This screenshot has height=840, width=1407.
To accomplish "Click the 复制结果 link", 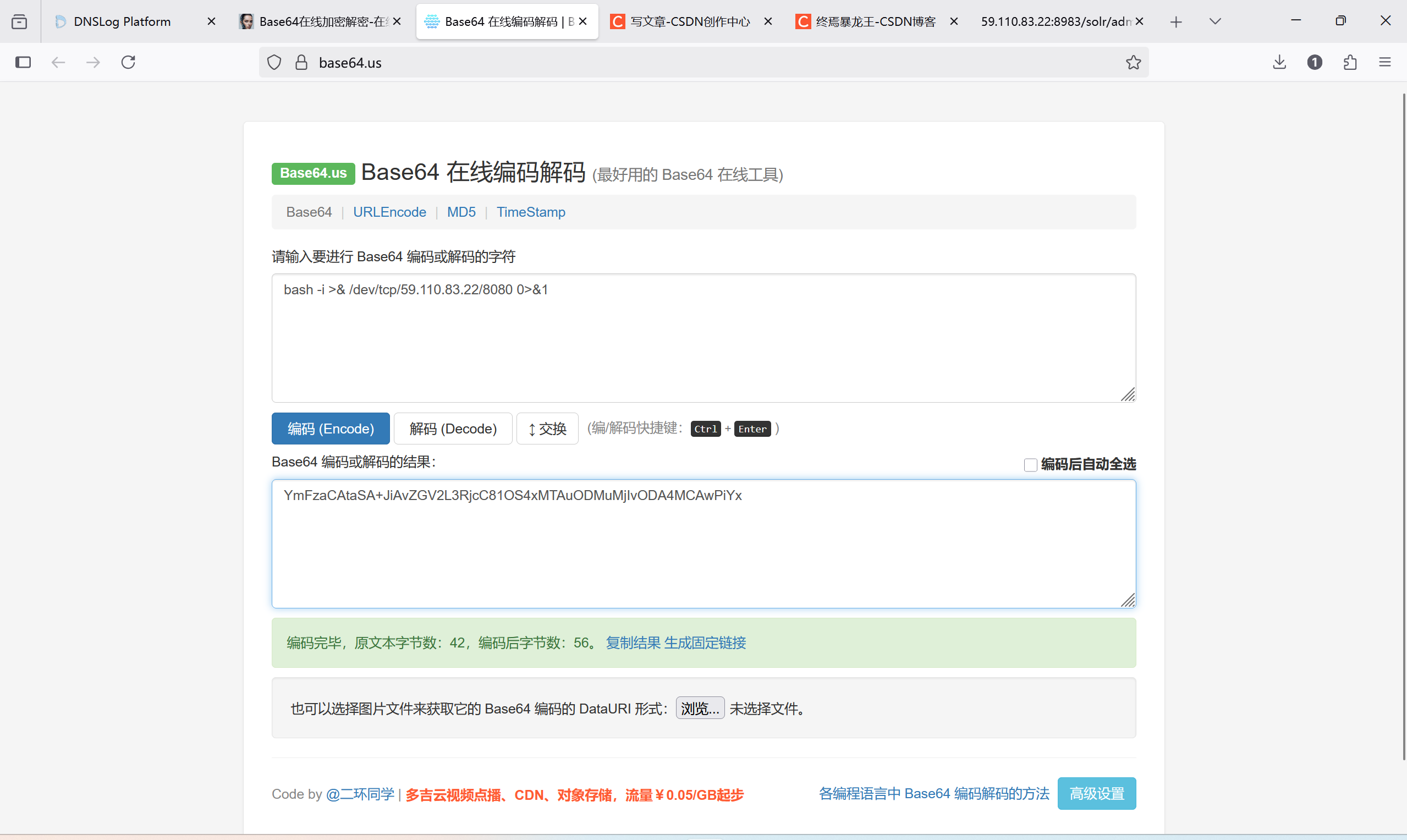I will [633, 643].
